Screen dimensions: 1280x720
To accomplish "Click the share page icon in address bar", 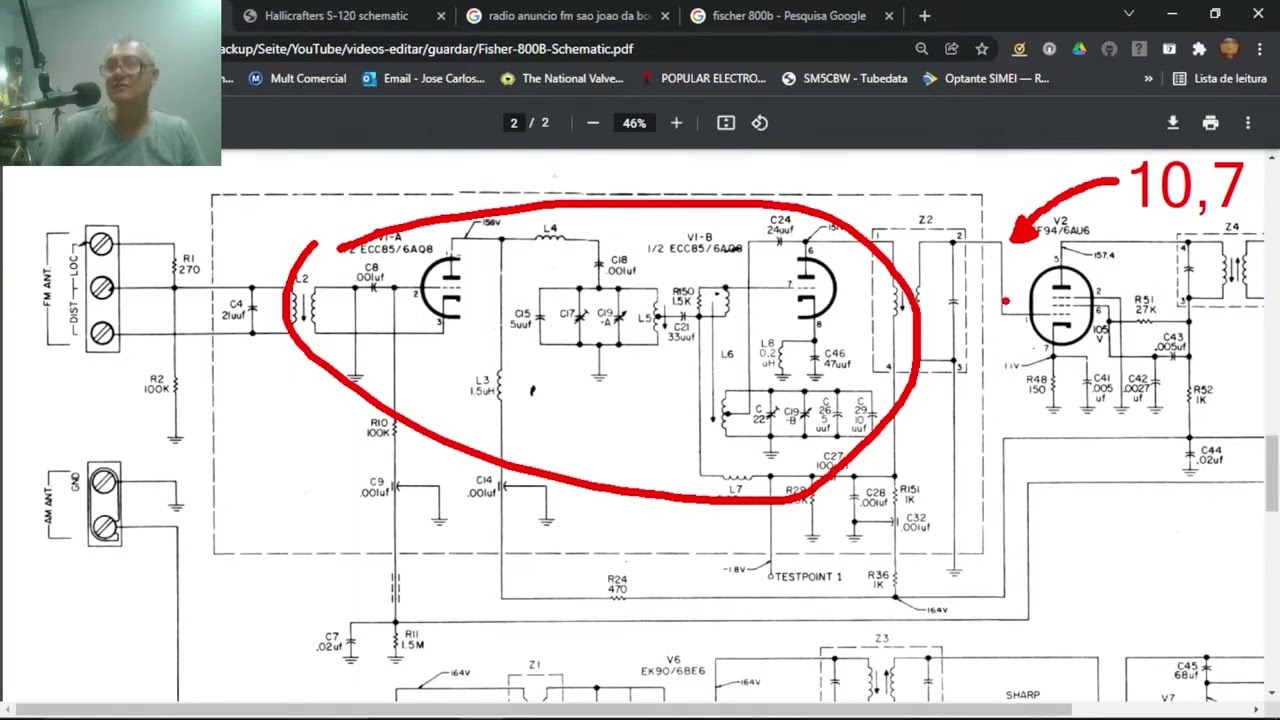I will coord(951,49).
